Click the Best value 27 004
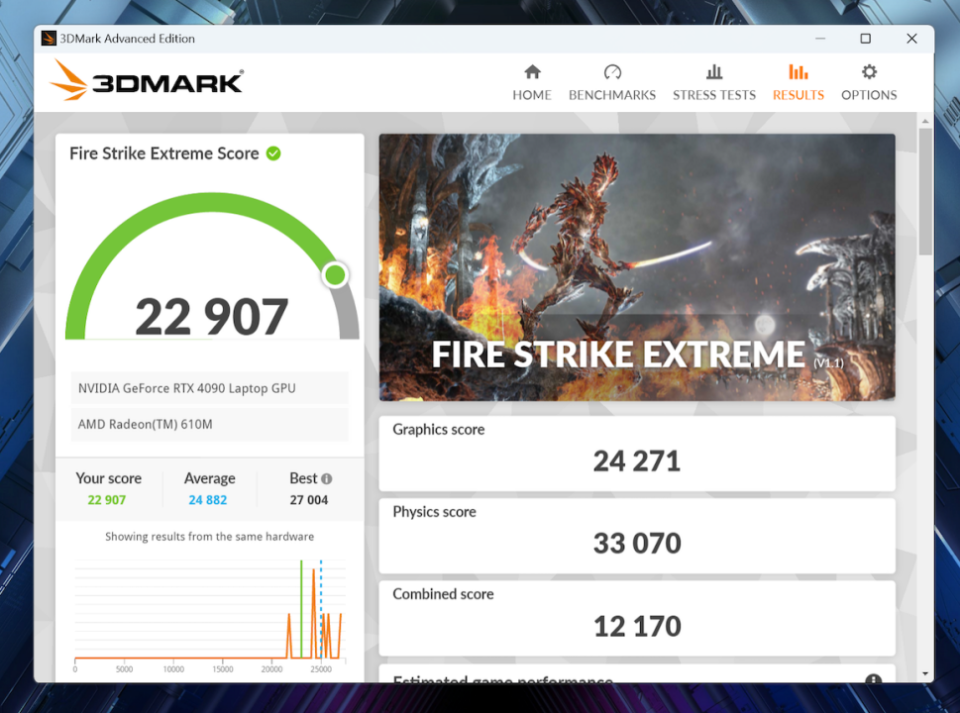 [309, 500]
